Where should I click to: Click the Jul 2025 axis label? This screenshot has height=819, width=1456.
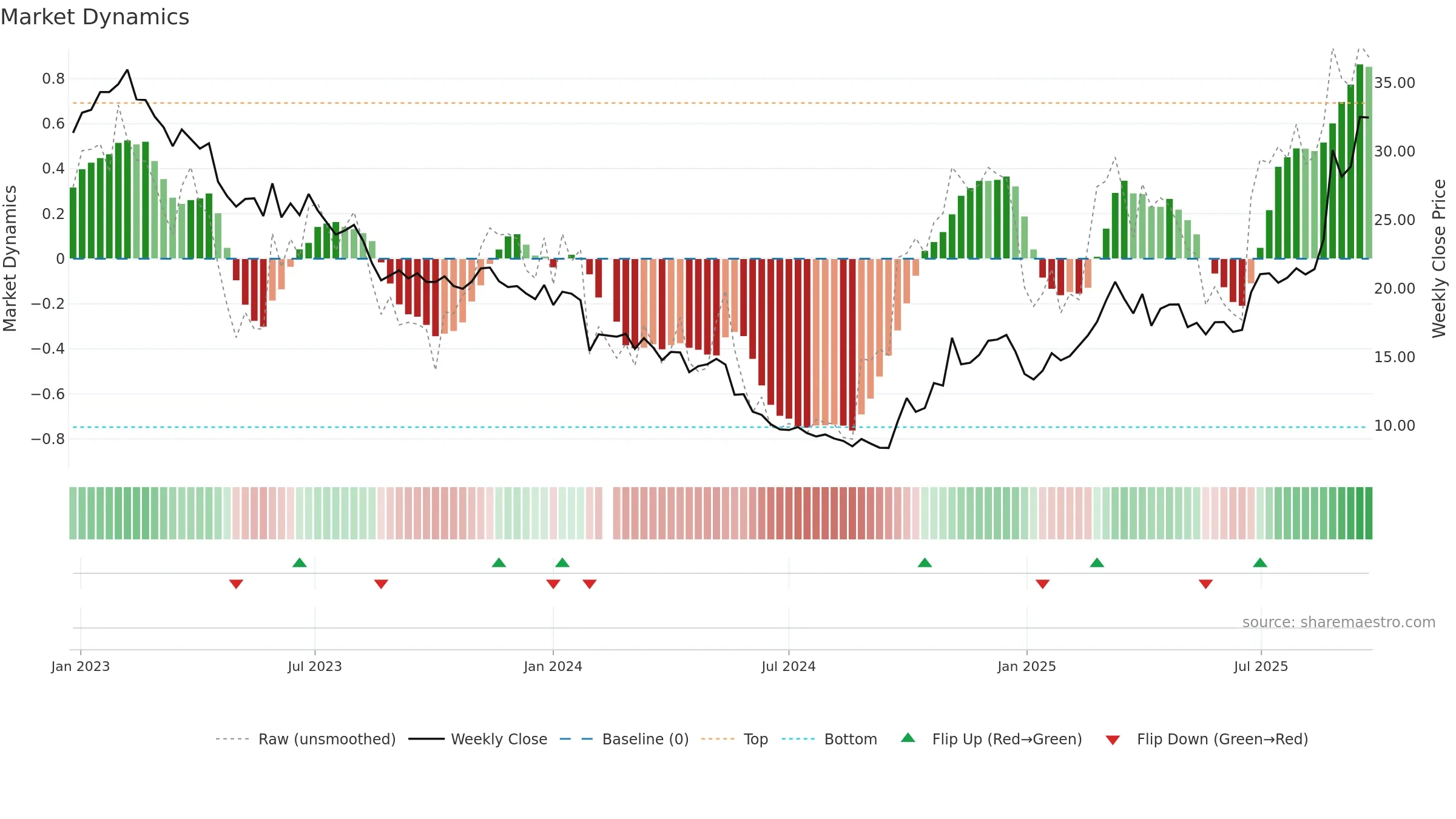click(x=1261, y=666)
